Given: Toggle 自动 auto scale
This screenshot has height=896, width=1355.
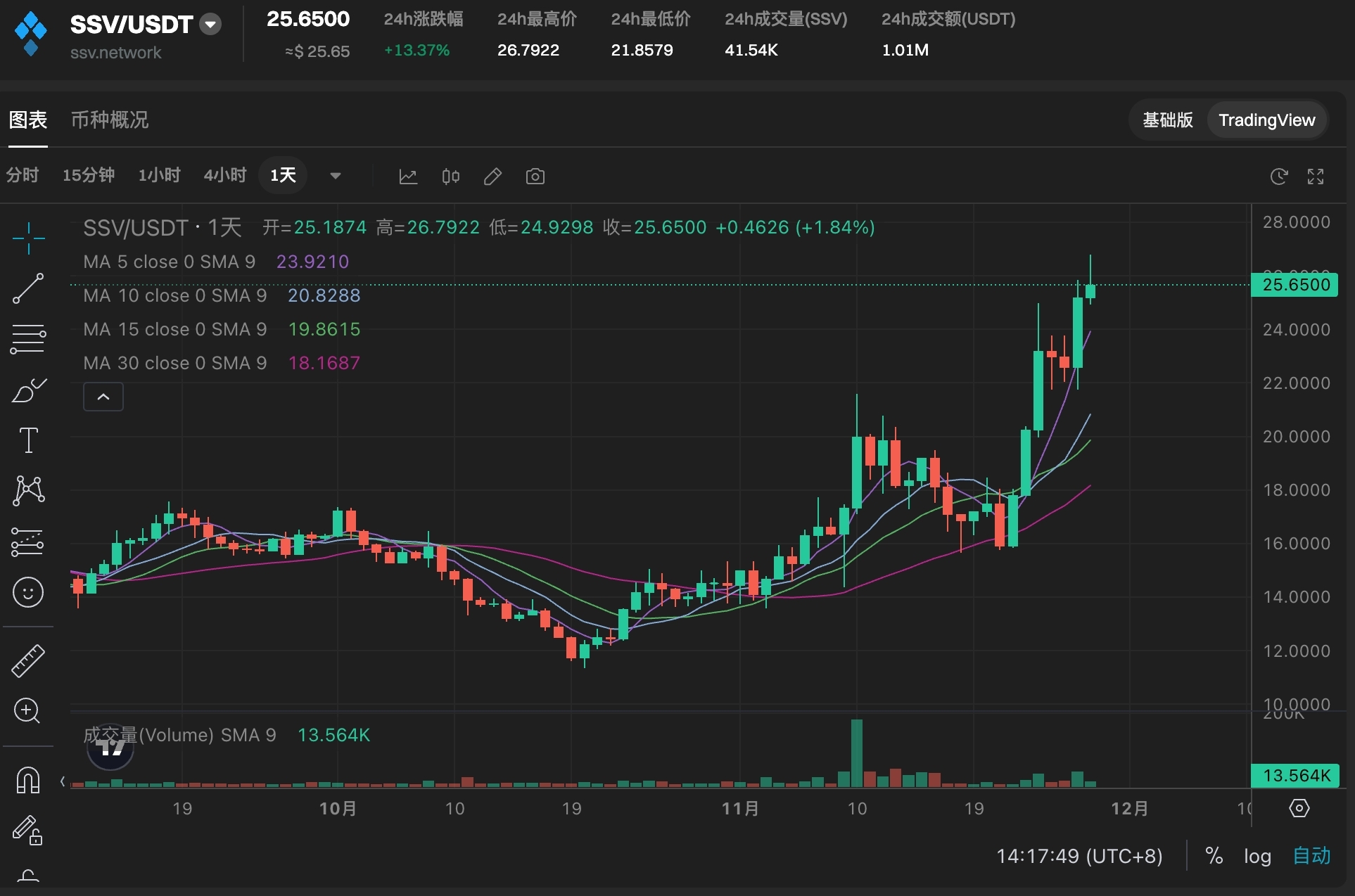Looking at the screenshot, I should click(x=1312, y=856).
